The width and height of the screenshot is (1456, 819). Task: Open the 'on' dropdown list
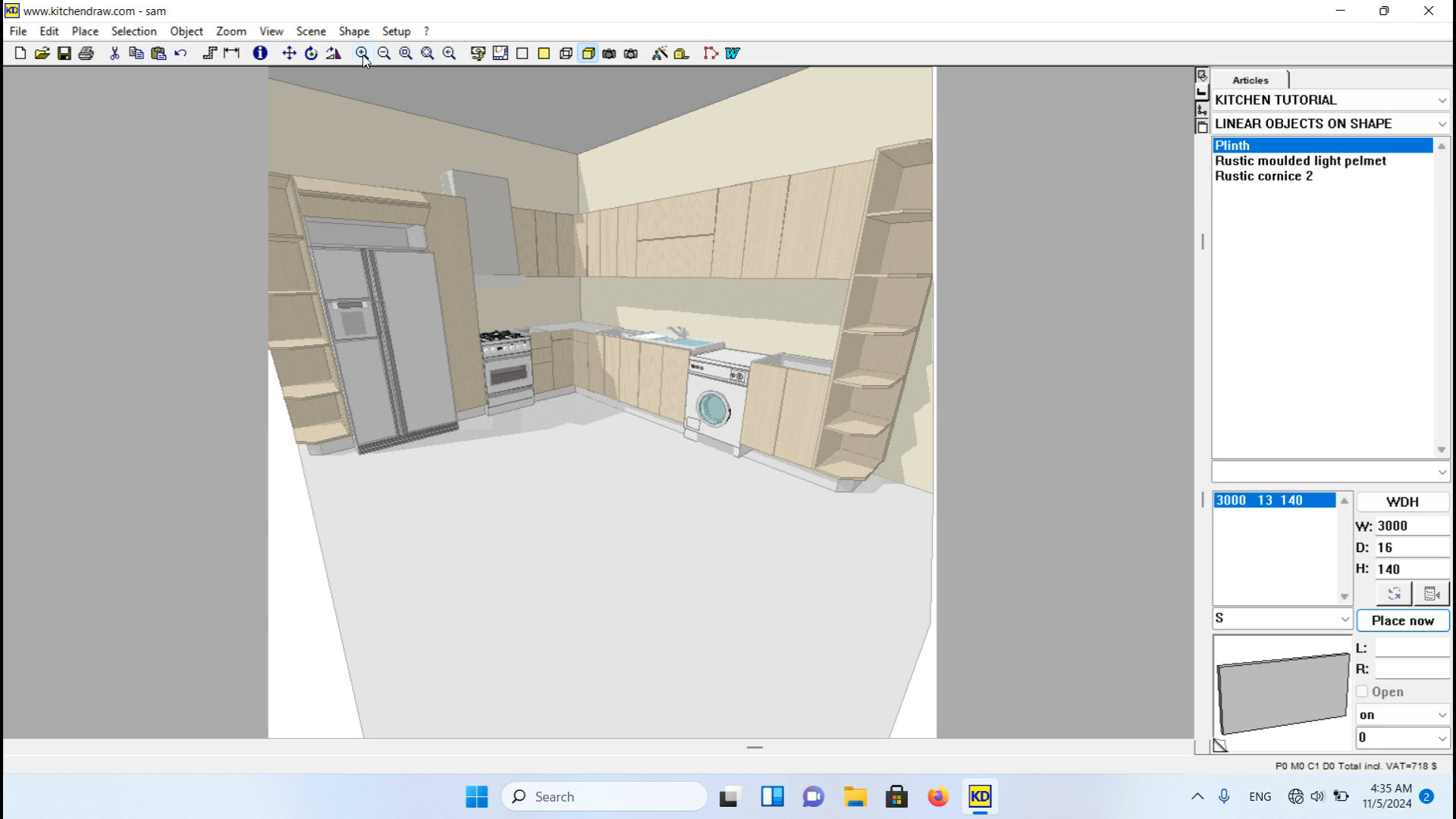(1442, 715)
